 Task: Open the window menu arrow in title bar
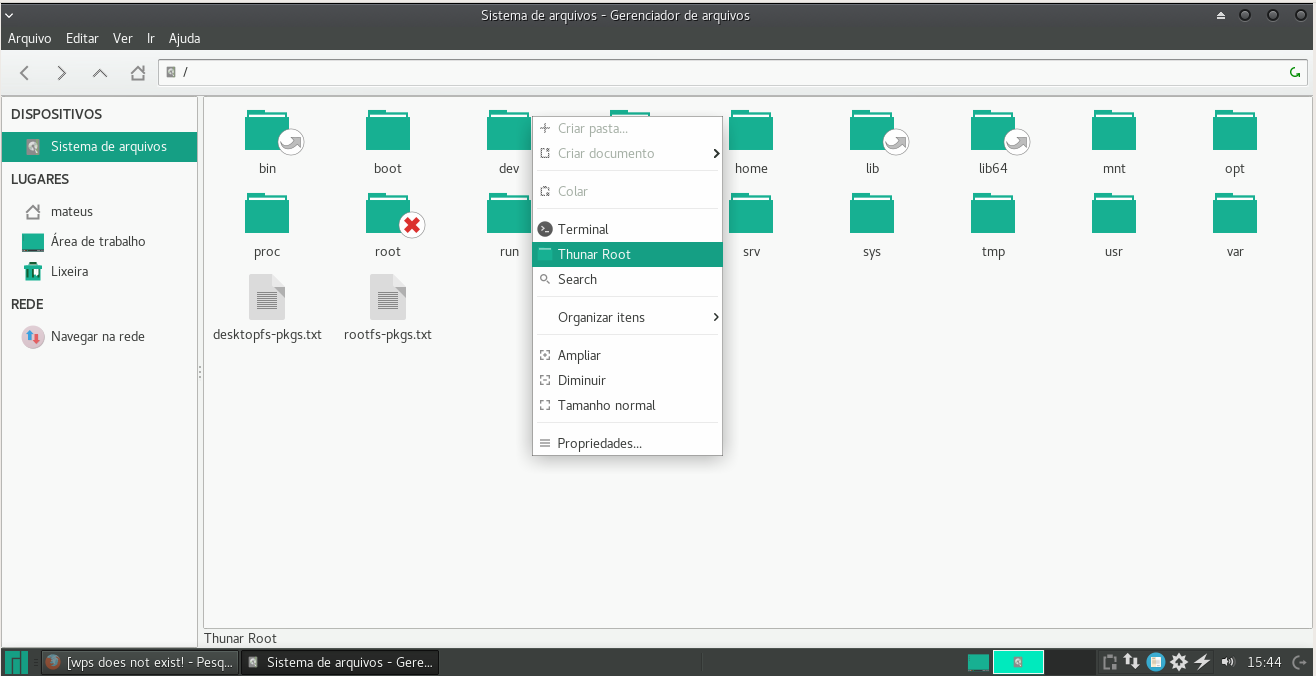(x=9, y=15)
